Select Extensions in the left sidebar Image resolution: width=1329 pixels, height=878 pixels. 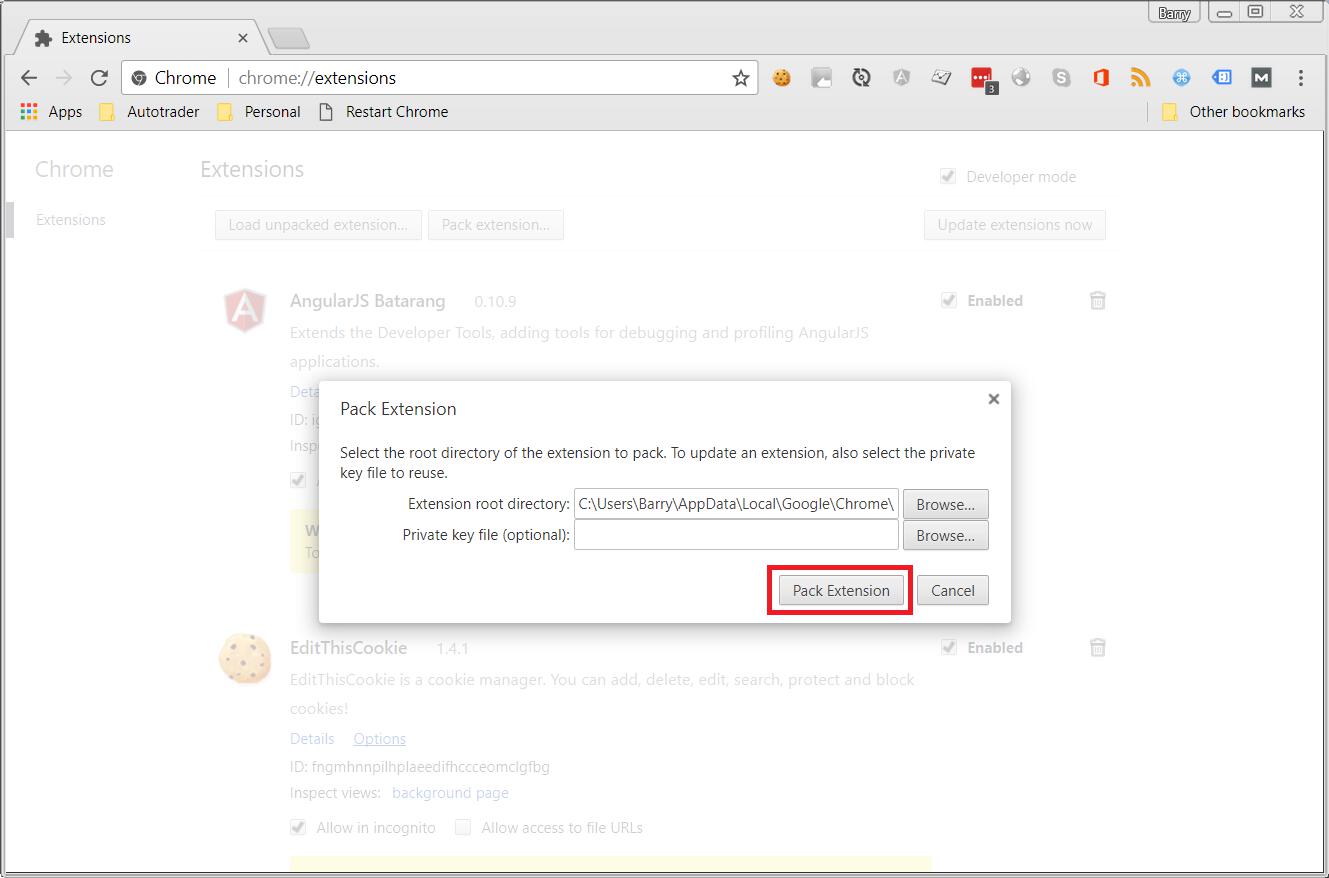[x=71, y=220]
